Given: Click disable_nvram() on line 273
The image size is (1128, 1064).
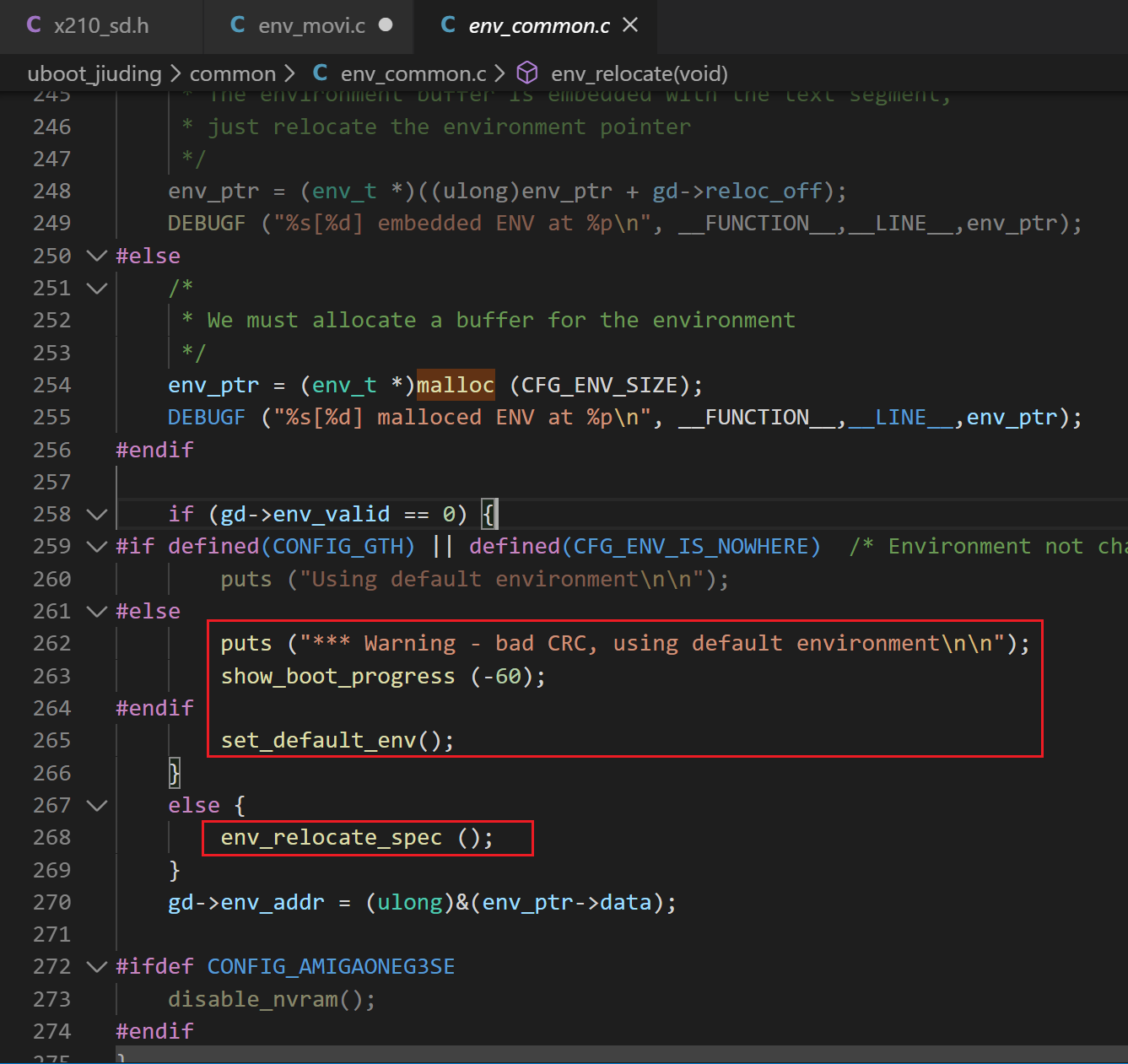Looking at the screenshot, I should (272, 1000).
